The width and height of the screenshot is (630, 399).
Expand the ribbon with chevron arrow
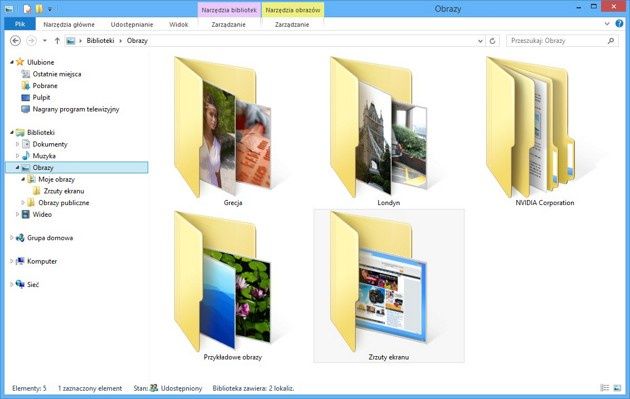[607, 24]
